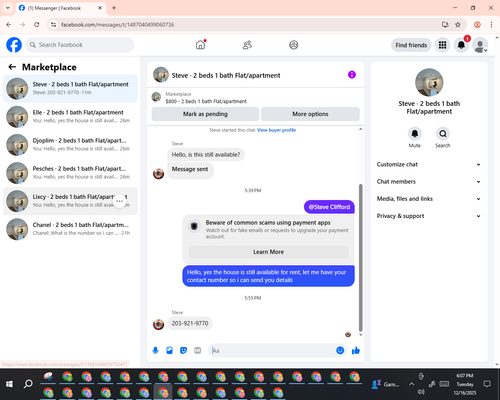The height and width of the screenshot is (400, 500).
Task: Click the attach file icon
Action: pos(169,350)
